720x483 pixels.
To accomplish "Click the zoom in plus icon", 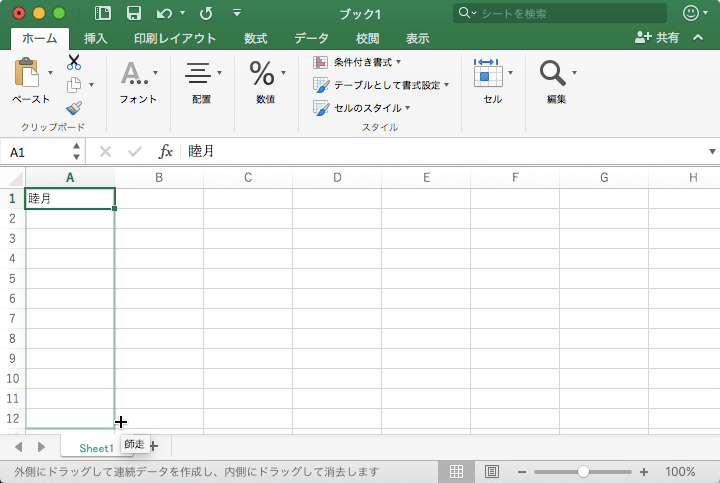I will coord(644,472).
